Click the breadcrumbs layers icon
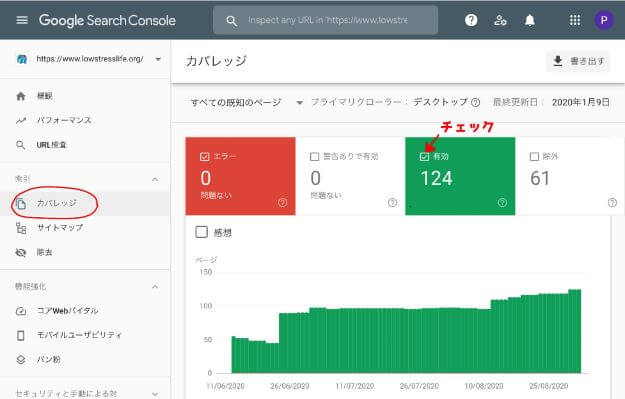Screen dimensions: 625x399 tap(21, 360)
